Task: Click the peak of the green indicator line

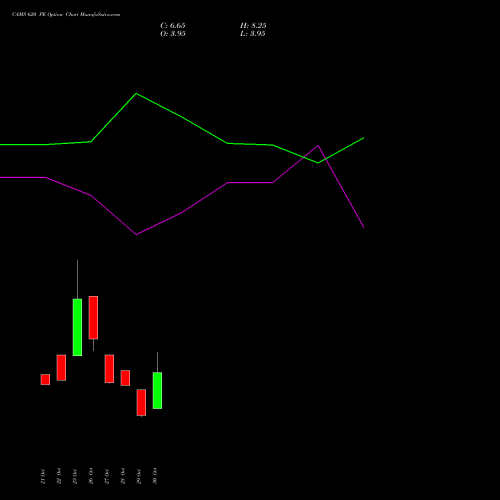Action: point(136,94)
